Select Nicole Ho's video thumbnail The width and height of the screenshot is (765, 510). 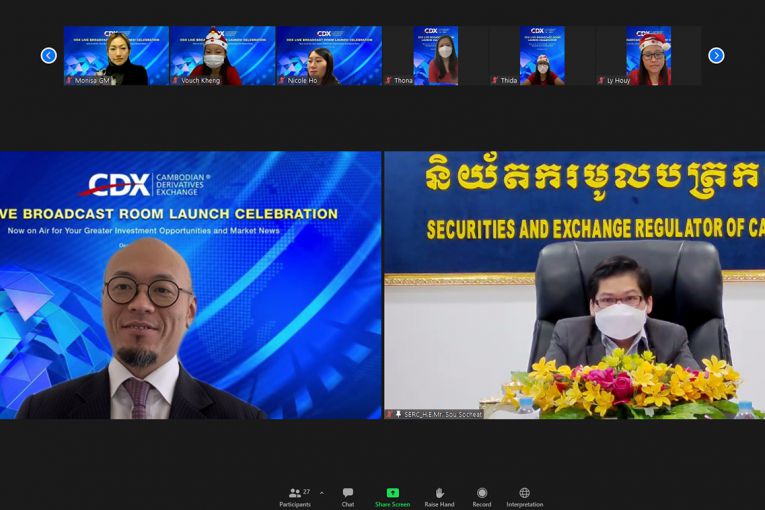329,56
